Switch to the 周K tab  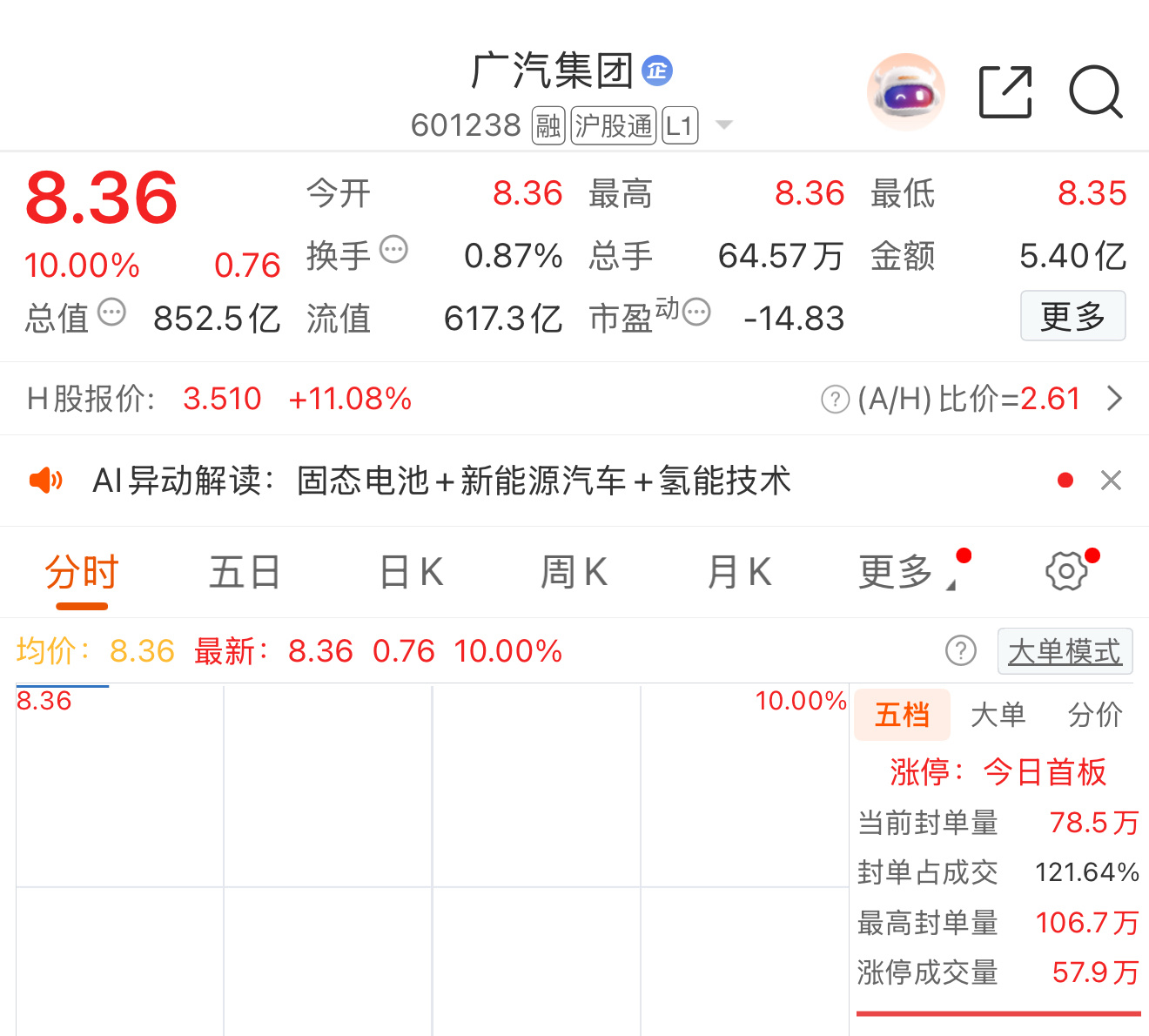573,571
